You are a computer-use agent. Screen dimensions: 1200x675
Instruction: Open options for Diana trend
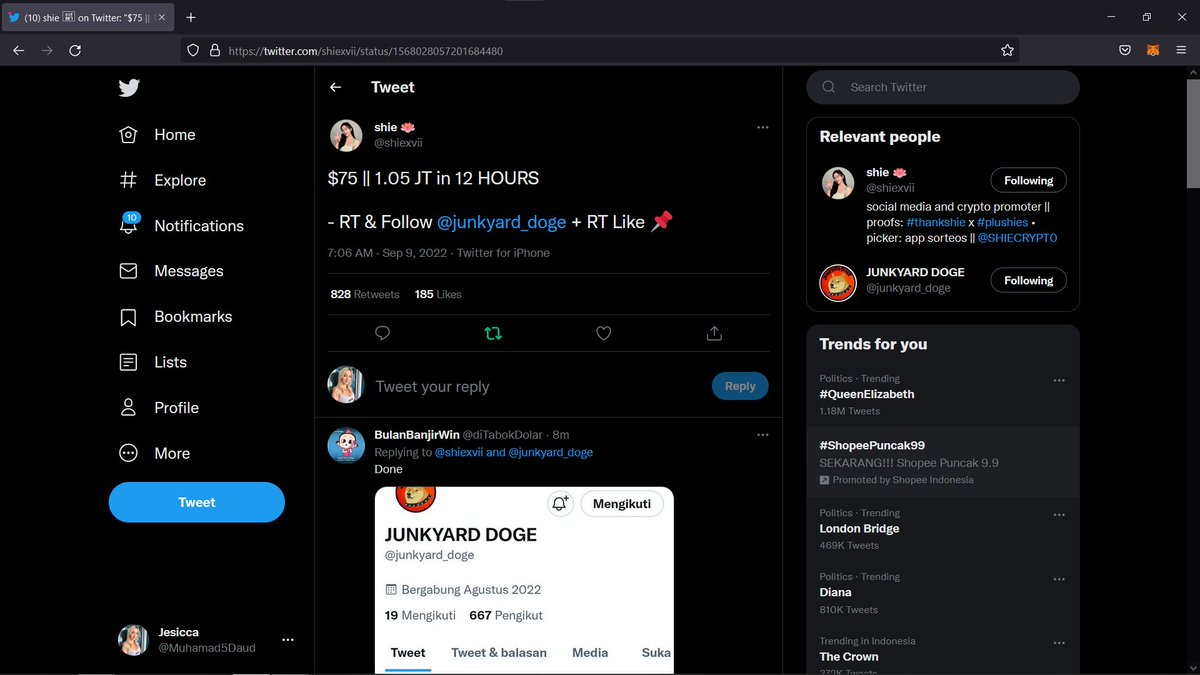point(1059,578)
